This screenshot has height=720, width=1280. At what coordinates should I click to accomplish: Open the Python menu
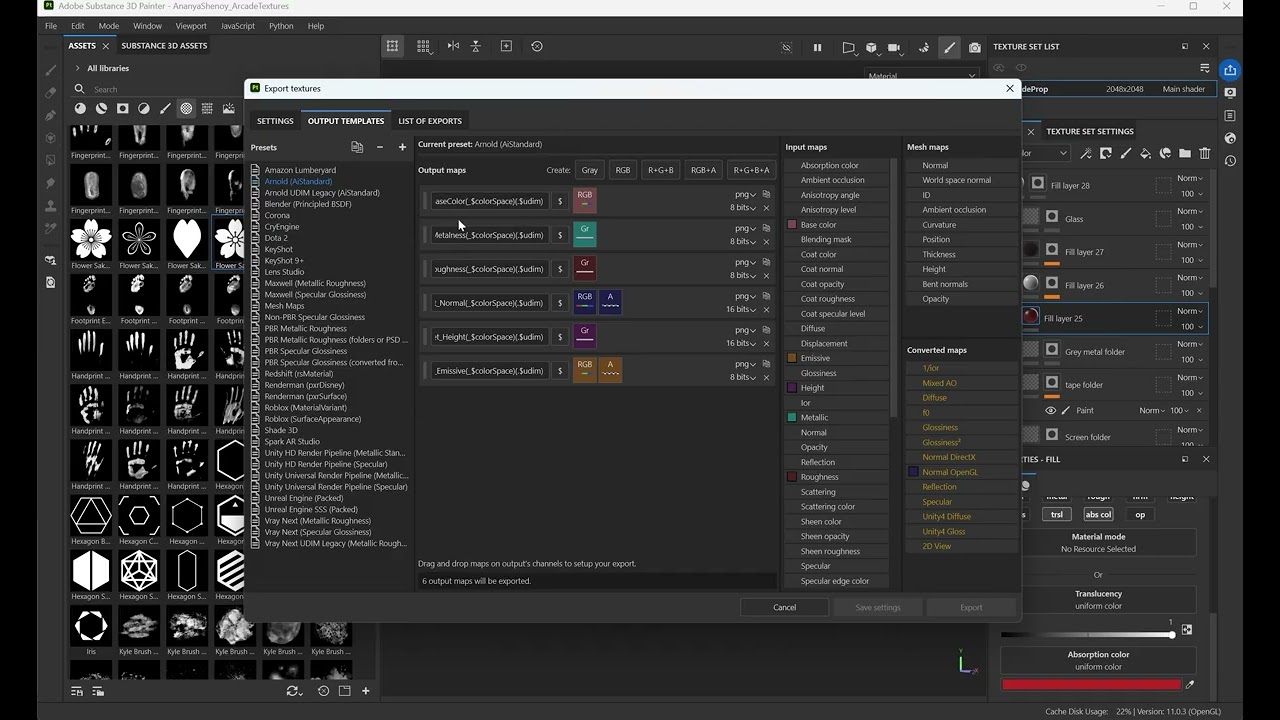coord(281,26)
